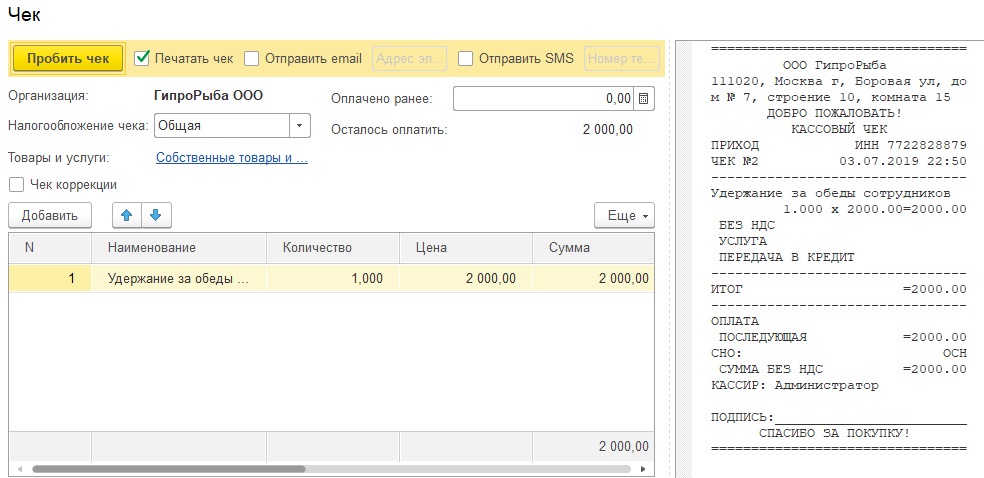
Task: Click the move row down arrow
Action: pos(157,215)
